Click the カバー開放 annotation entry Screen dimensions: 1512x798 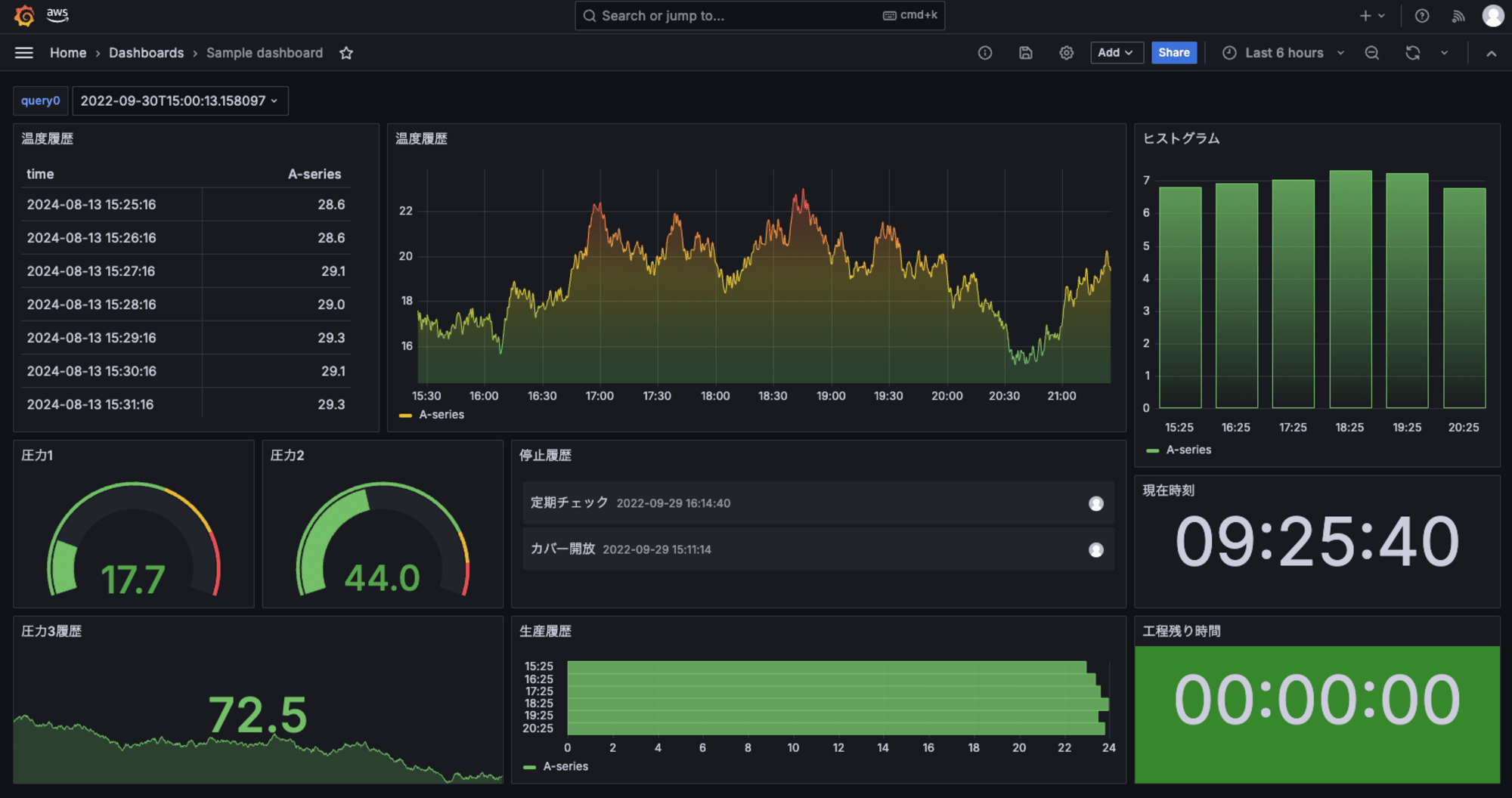818,549
